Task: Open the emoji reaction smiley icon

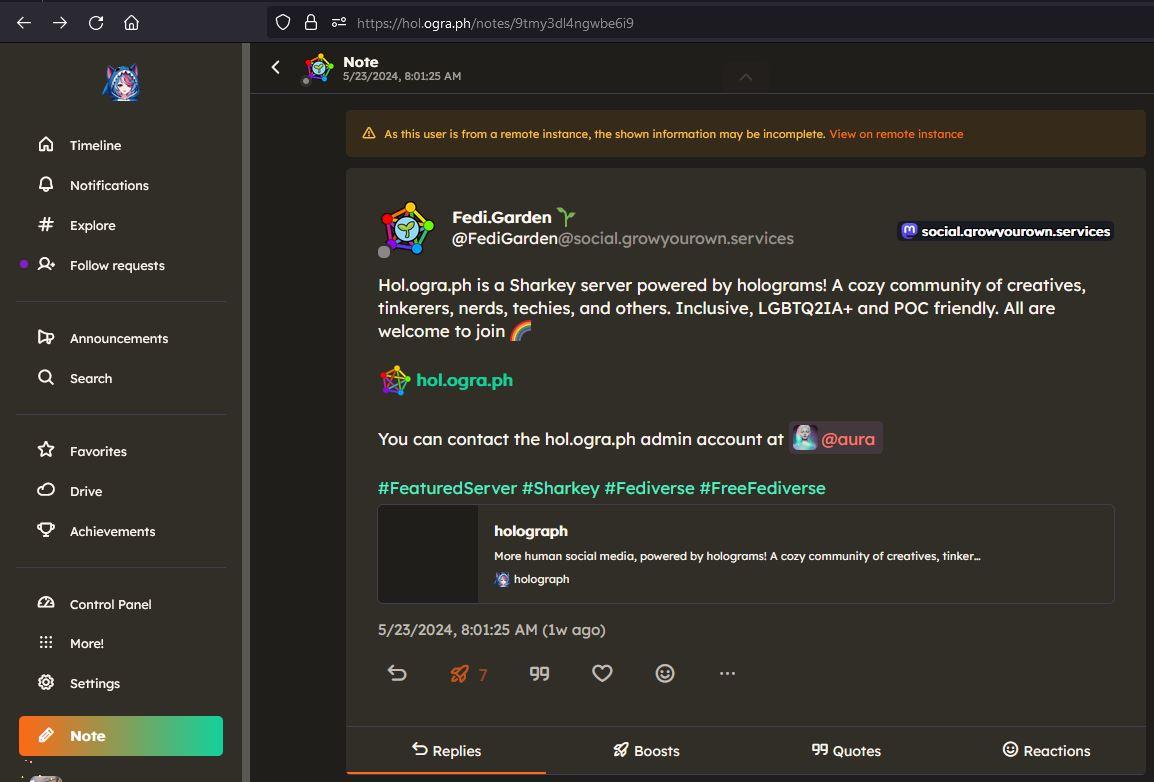Action: click(x=665, y=673)
